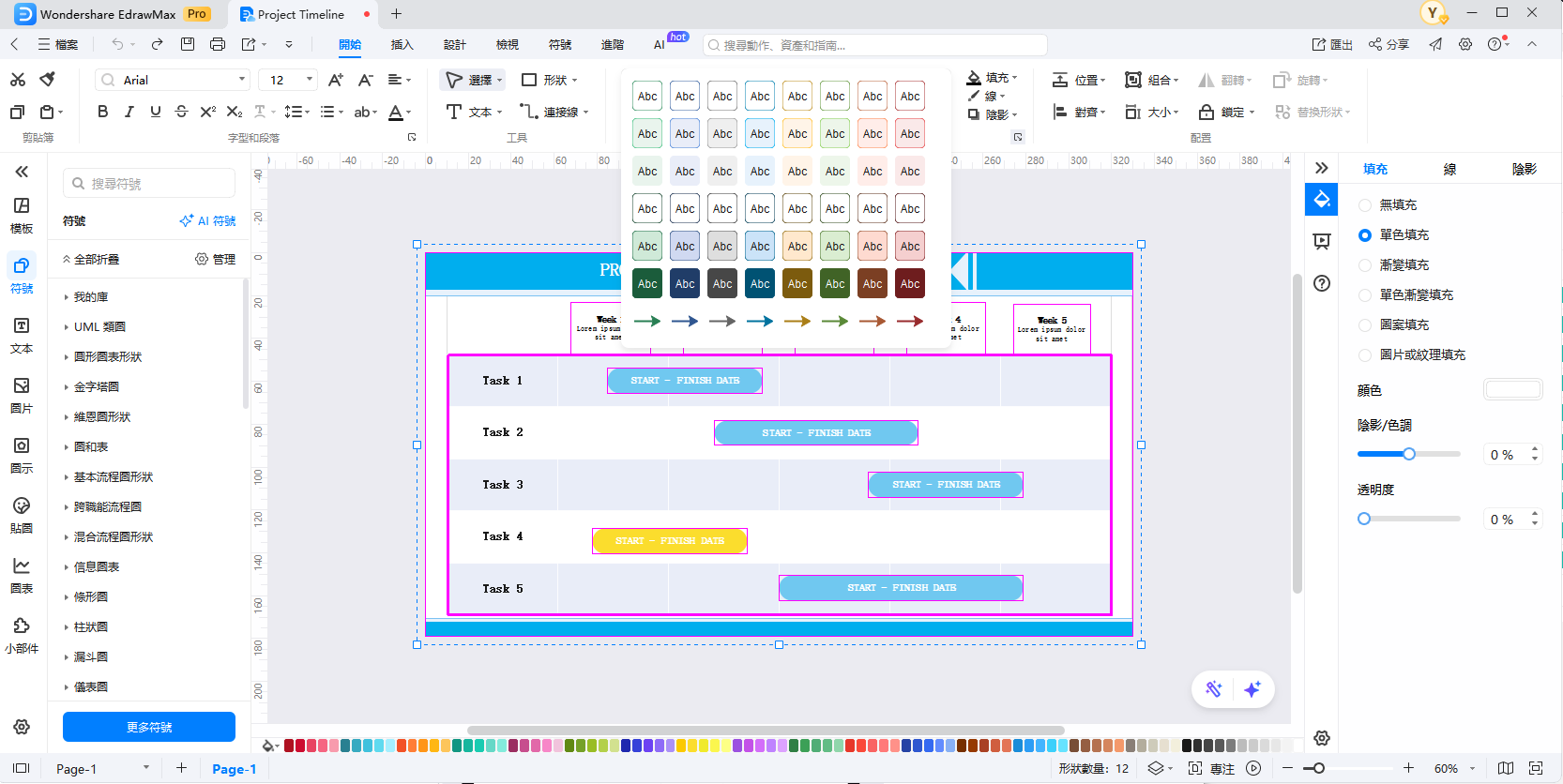Open the Shadow tab in right panel

coord(1524,169)
